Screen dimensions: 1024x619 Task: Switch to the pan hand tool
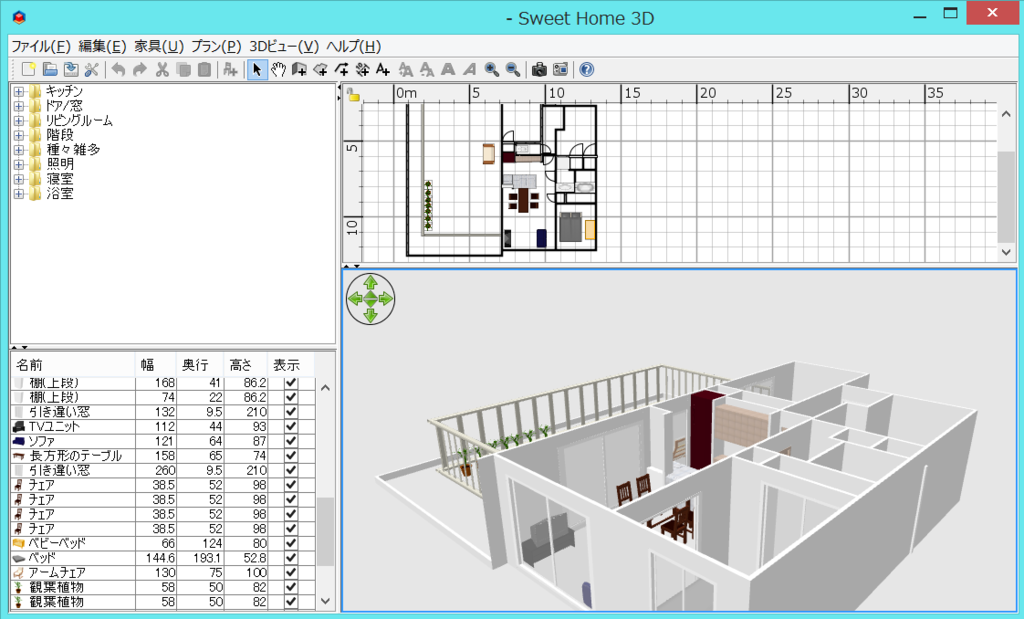click(278, 69)
